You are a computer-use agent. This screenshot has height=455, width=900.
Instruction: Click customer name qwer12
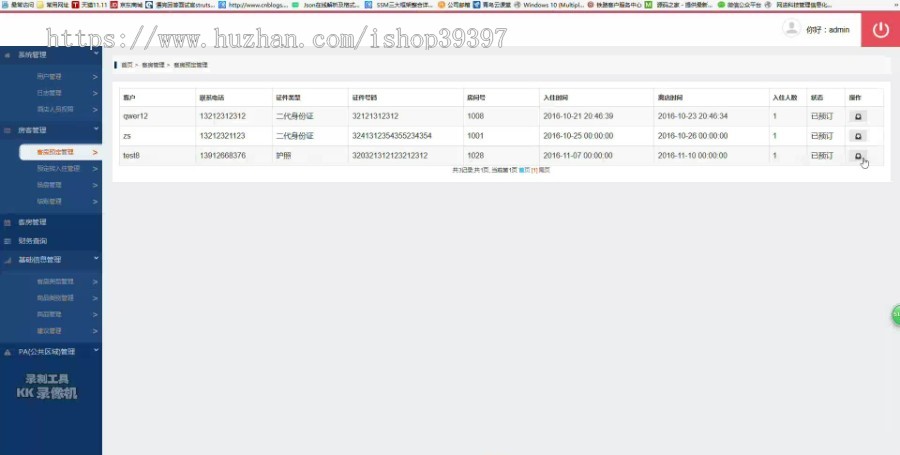[x=135, y=116]
